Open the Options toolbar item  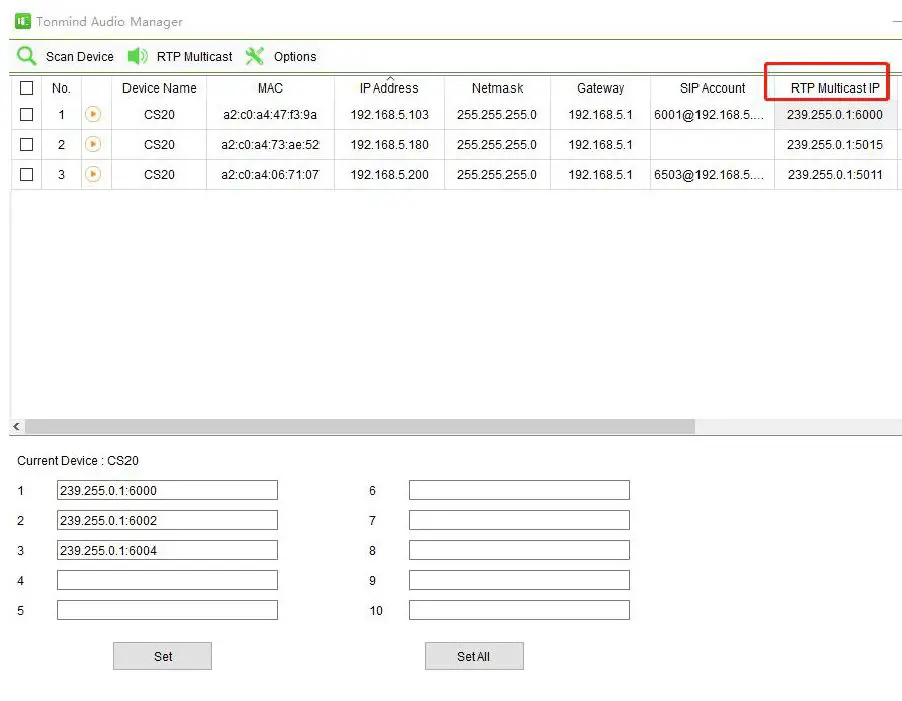click(x=281, y=56)
